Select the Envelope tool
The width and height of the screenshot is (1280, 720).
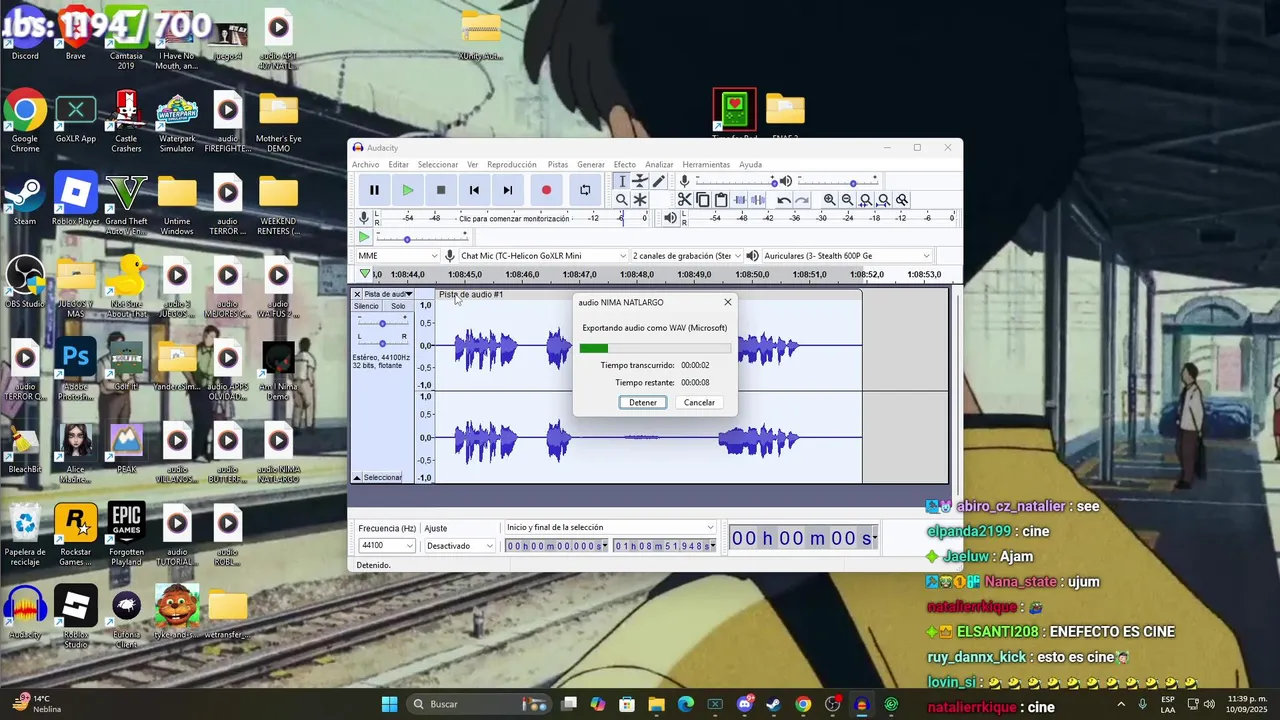pos(640,181)
